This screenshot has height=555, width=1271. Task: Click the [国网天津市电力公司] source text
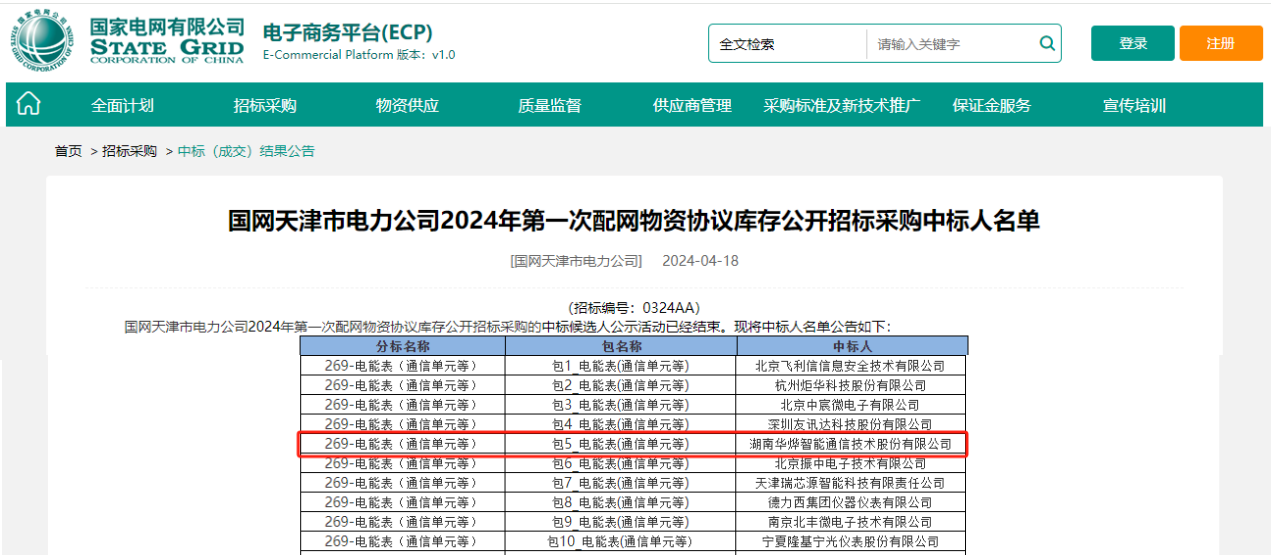576,261
